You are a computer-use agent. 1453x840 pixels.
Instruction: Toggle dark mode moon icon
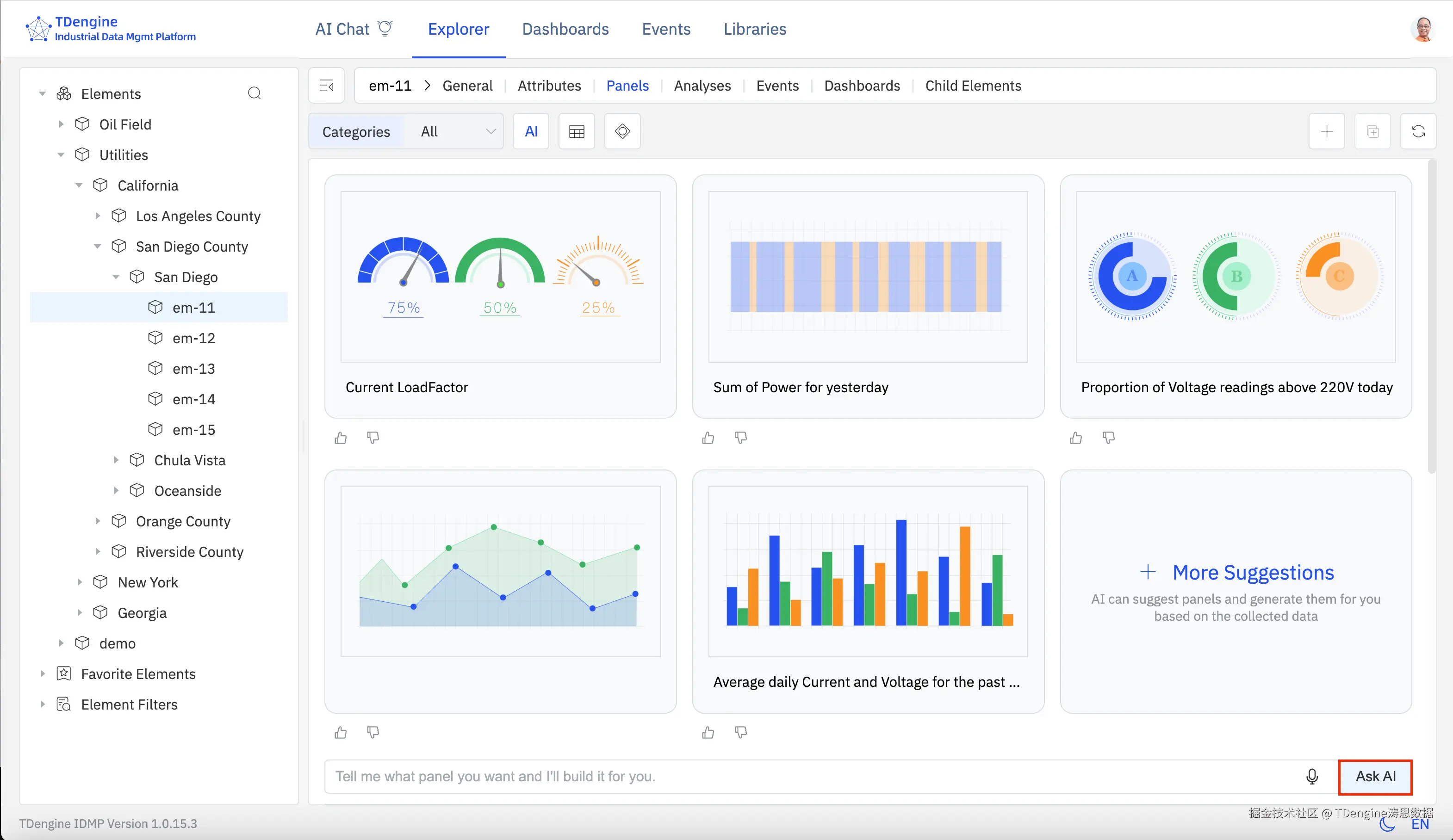click(1387, 824)
